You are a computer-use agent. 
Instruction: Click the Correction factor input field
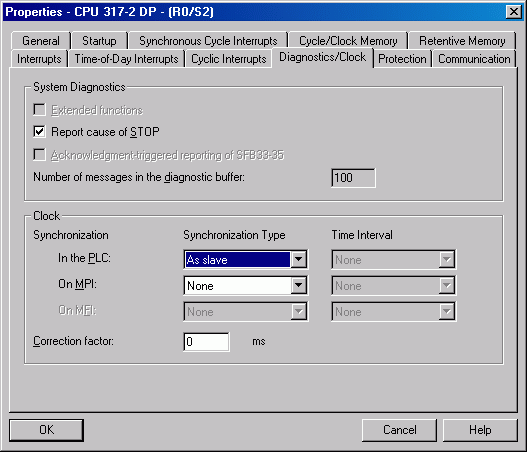tap(207, 342)
